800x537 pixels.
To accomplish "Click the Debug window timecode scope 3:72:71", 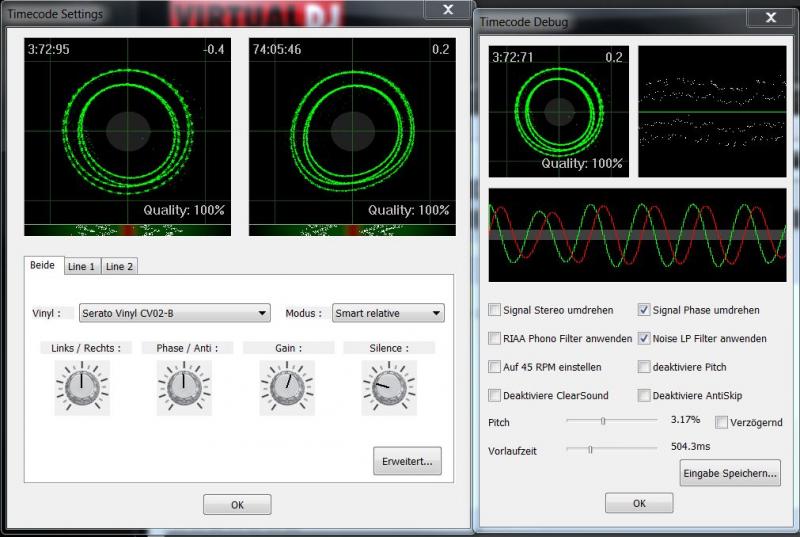I will [559, 111].
